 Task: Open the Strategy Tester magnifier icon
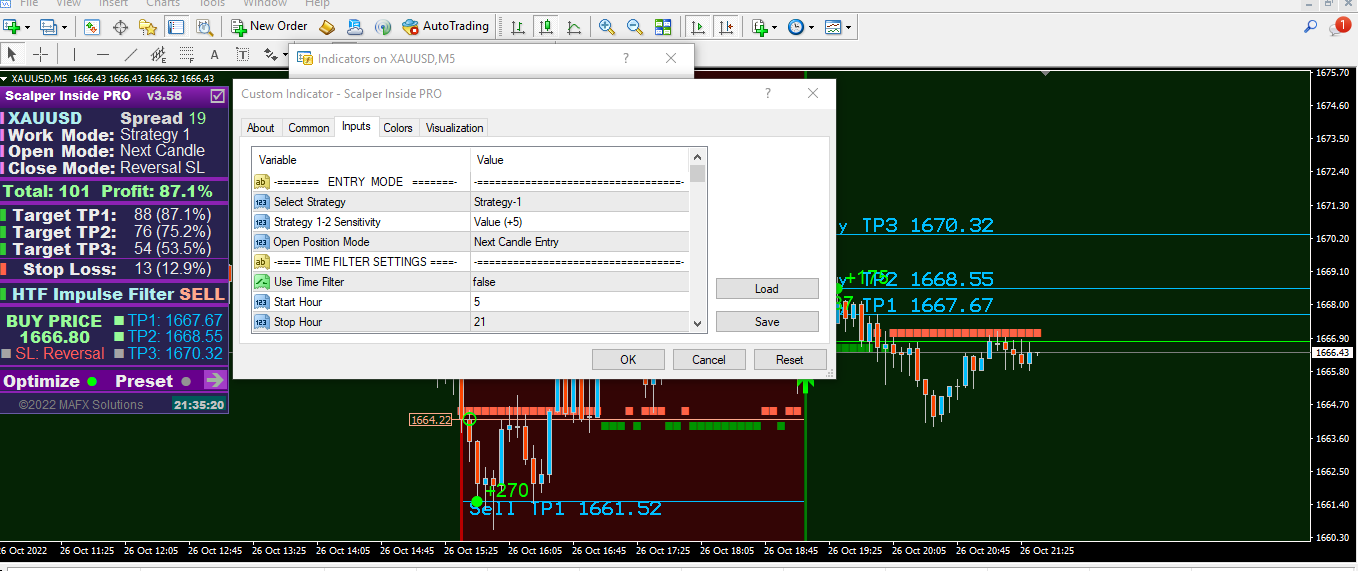(204, 27)
